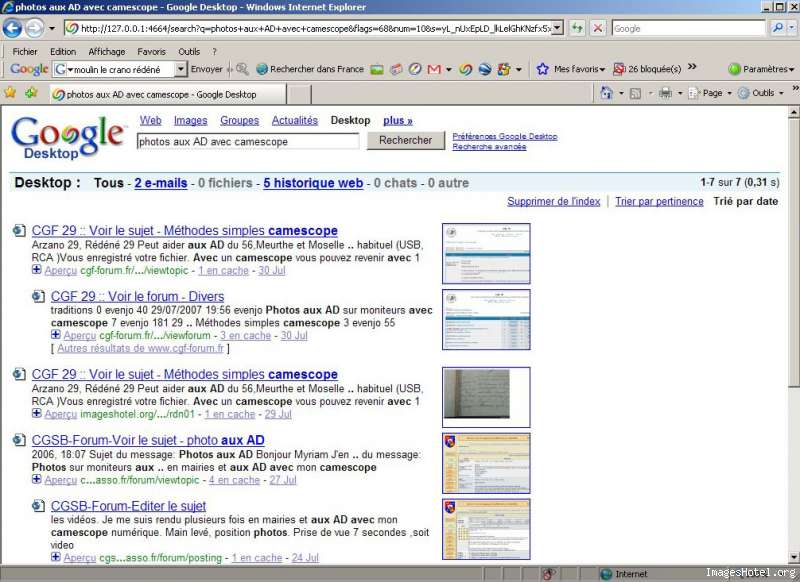The width and height of the screenshot is (800, 582).
Task: Click the Add to Favorites star-plus icon
Action: coord(31,93)
